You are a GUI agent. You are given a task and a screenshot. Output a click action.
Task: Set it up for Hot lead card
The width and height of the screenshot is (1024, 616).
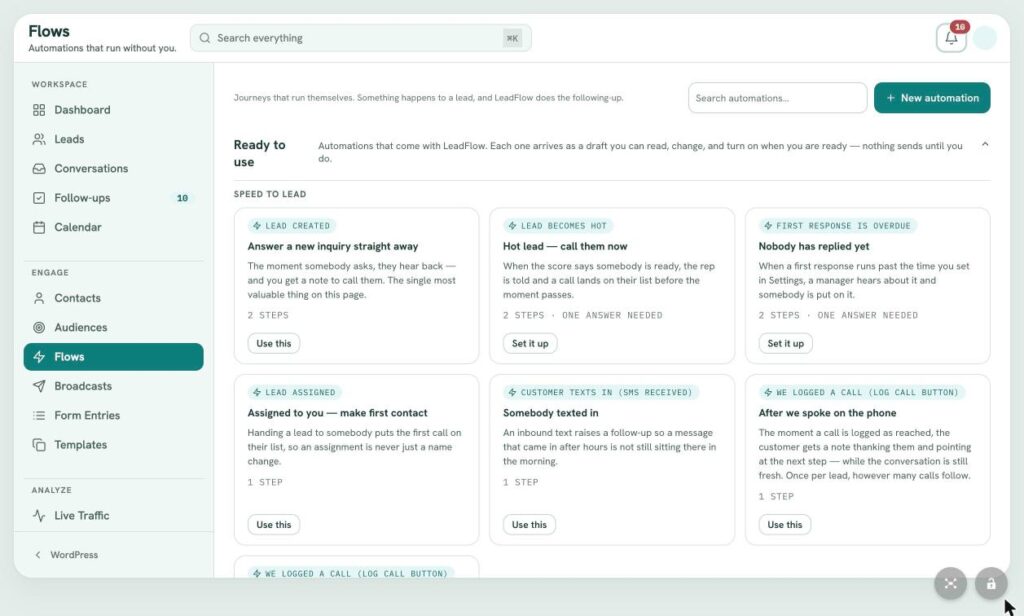tap(530, 344)
